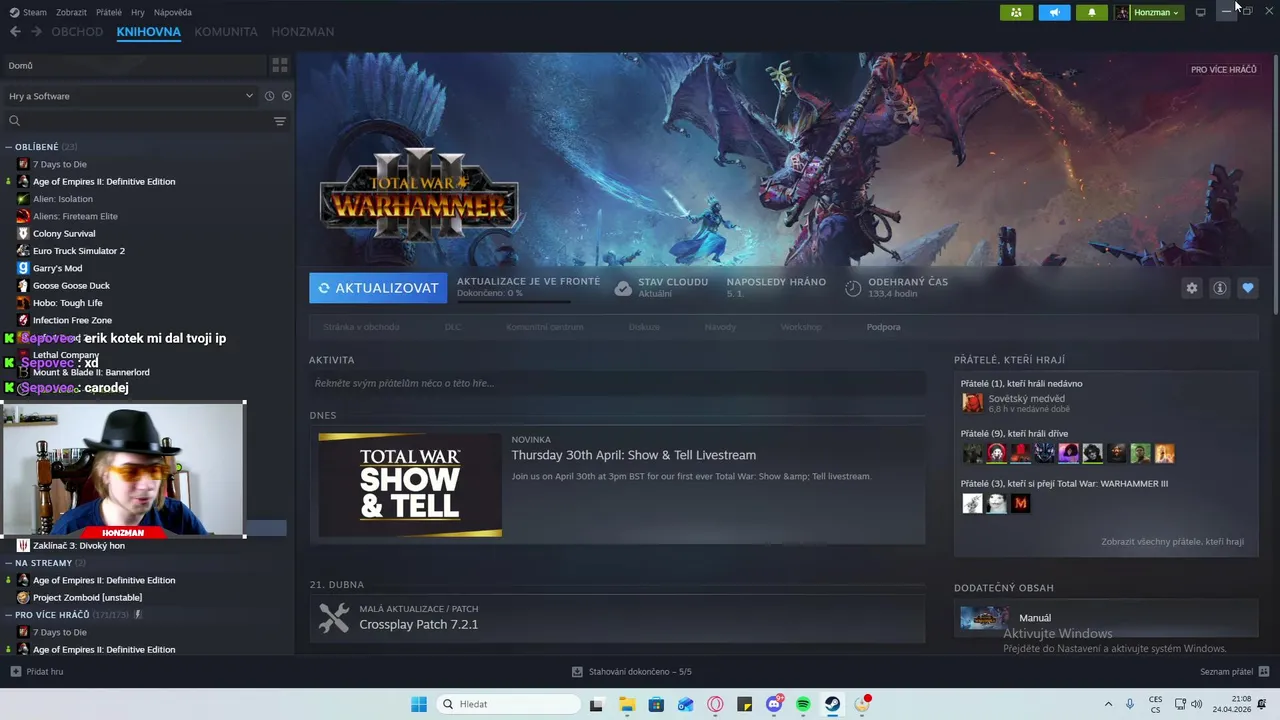Open File Explorer from taskbar
The height and width of the screenshot is (720, 1280).
[x=626, y=704]
